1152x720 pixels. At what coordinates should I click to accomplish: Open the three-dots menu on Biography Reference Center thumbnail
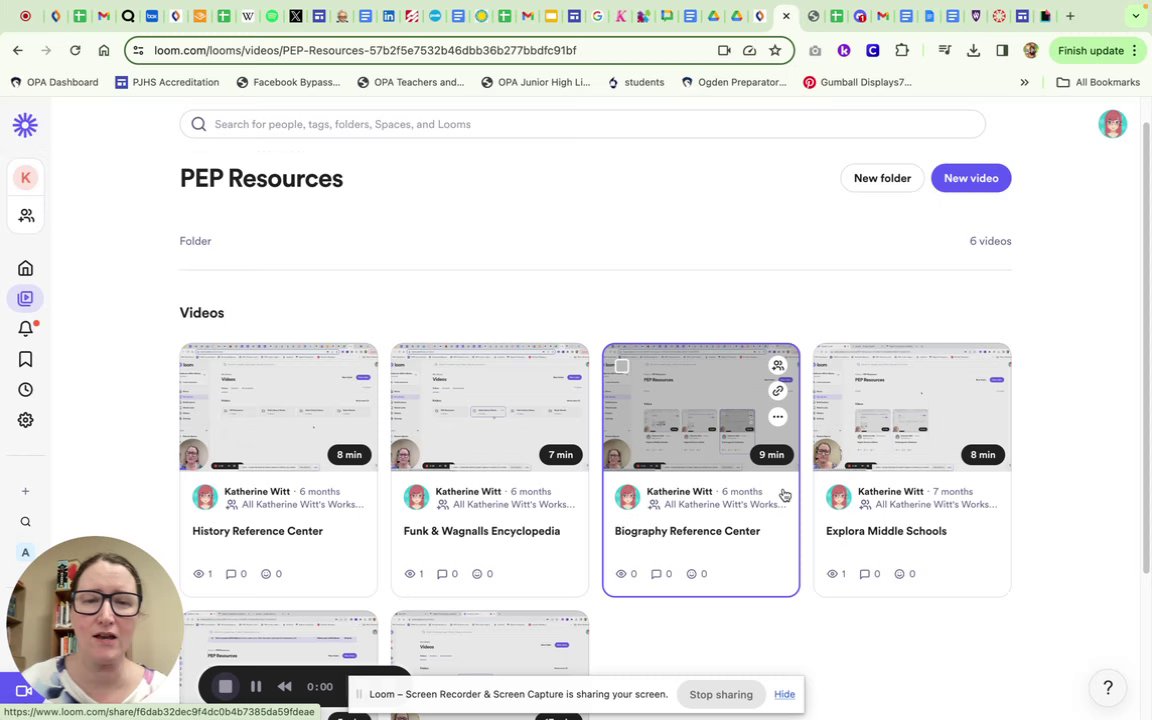tap(777, 417)
